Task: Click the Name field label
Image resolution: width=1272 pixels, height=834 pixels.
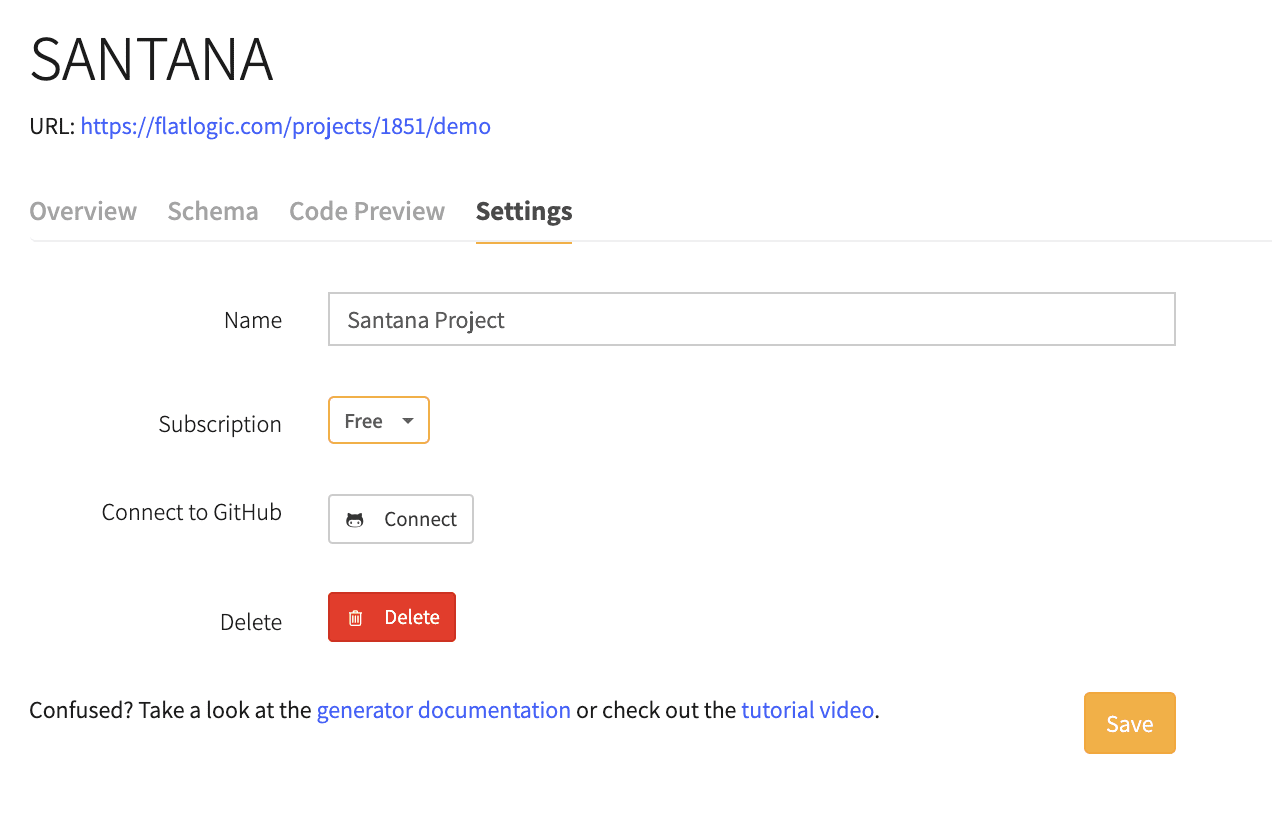Action: click(253, 320)
